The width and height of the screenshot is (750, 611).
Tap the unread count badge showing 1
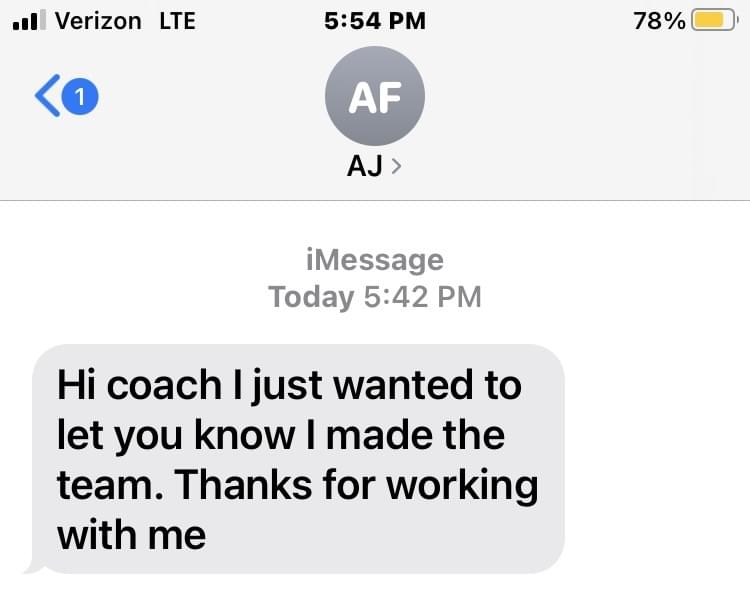point(80,96)
